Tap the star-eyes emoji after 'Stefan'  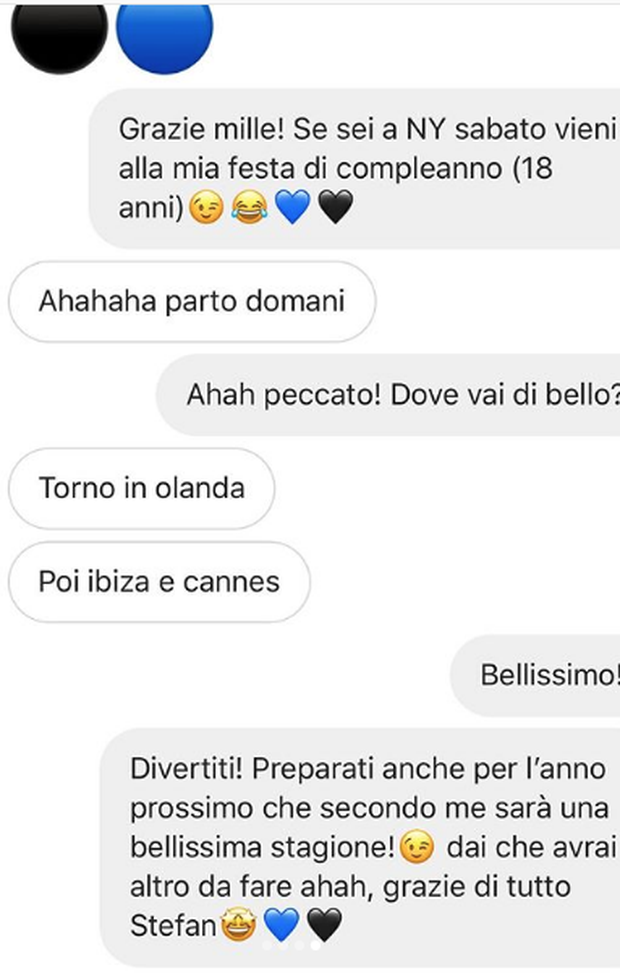coord(238,925)
